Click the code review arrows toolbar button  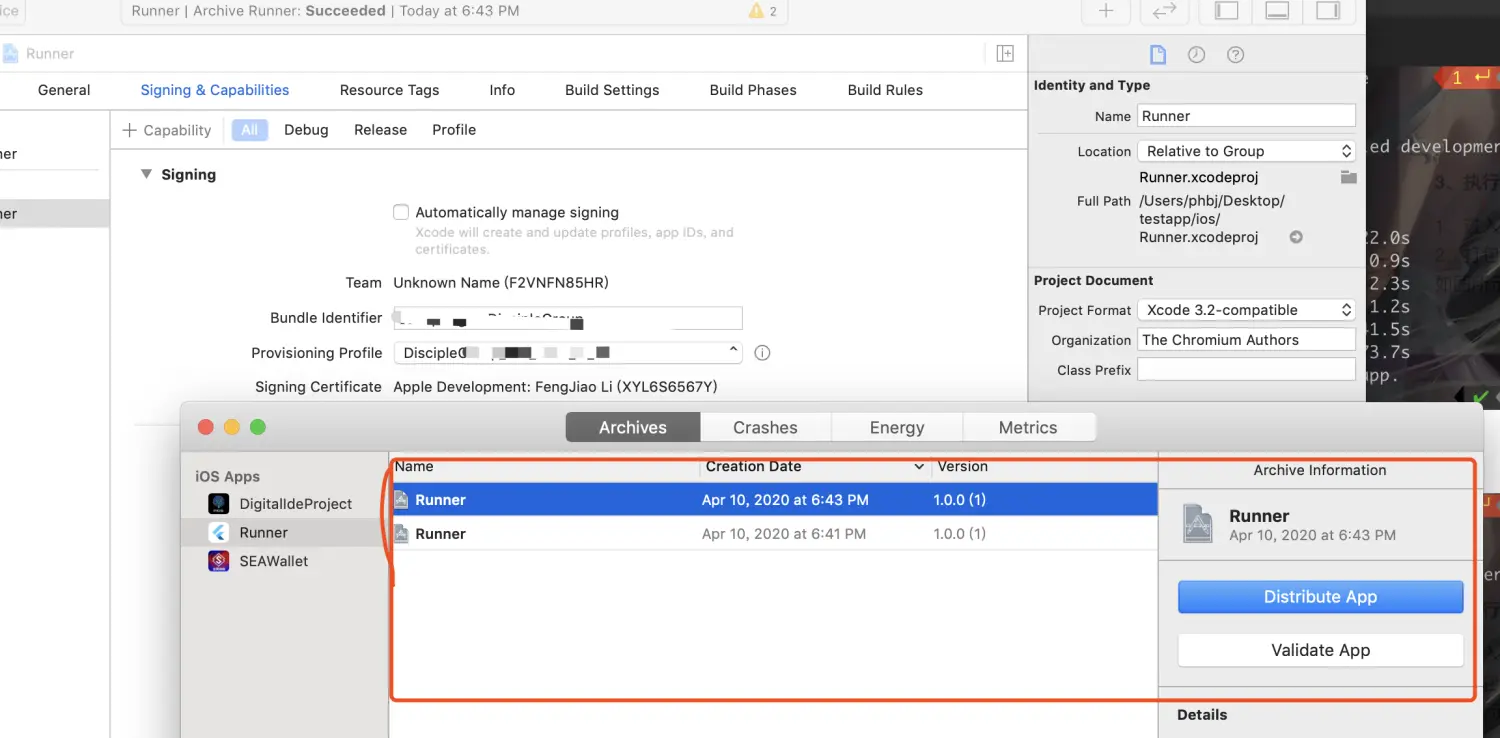(x=1164, y=11)
